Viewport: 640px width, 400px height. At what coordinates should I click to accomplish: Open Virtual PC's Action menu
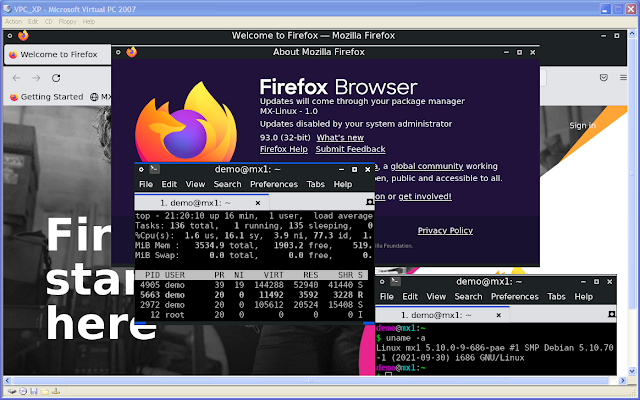coord(13,22)
